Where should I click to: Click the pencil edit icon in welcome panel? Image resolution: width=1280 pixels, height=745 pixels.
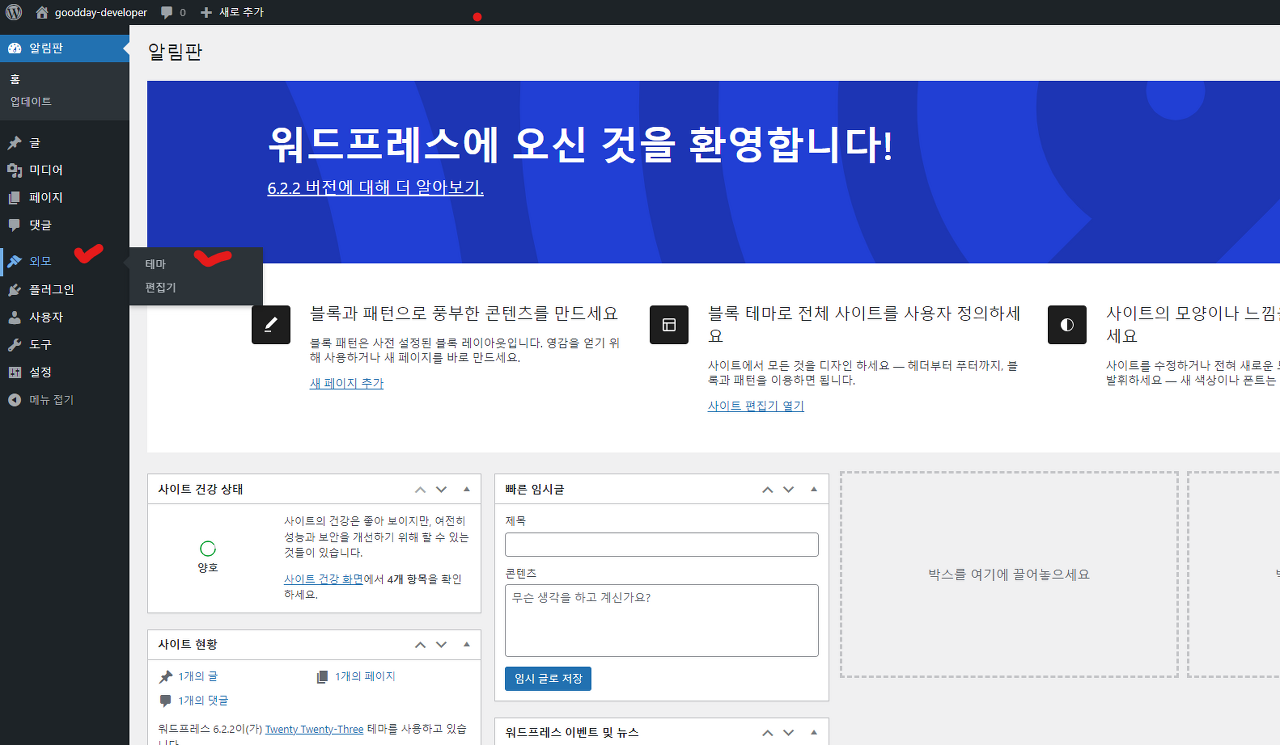[x=271, y=325]
